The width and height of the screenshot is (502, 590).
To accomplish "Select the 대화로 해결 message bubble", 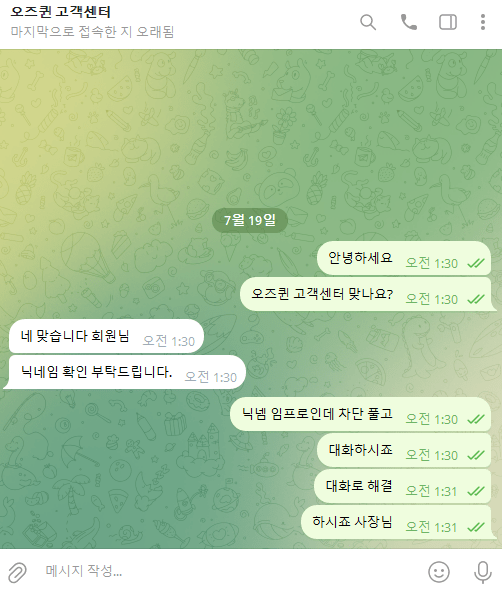I will click(x=402, y=486).
